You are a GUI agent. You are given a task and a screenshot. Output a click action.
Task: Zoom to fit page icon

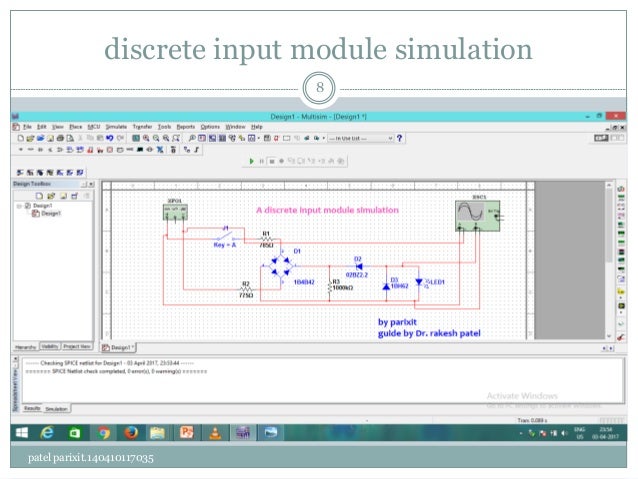[176, 138]
